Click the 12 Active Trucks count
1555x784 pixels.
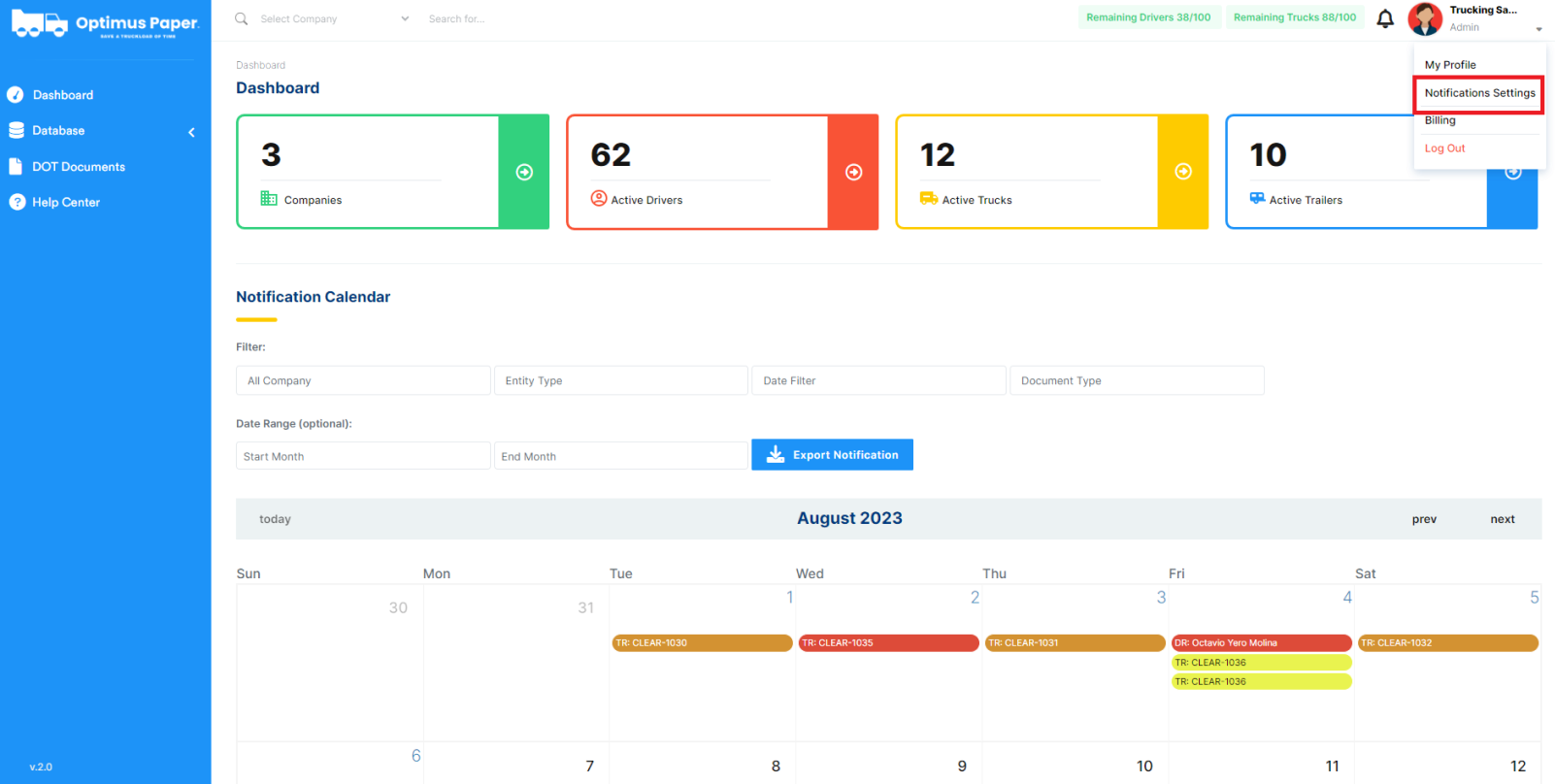pos(938,155)
